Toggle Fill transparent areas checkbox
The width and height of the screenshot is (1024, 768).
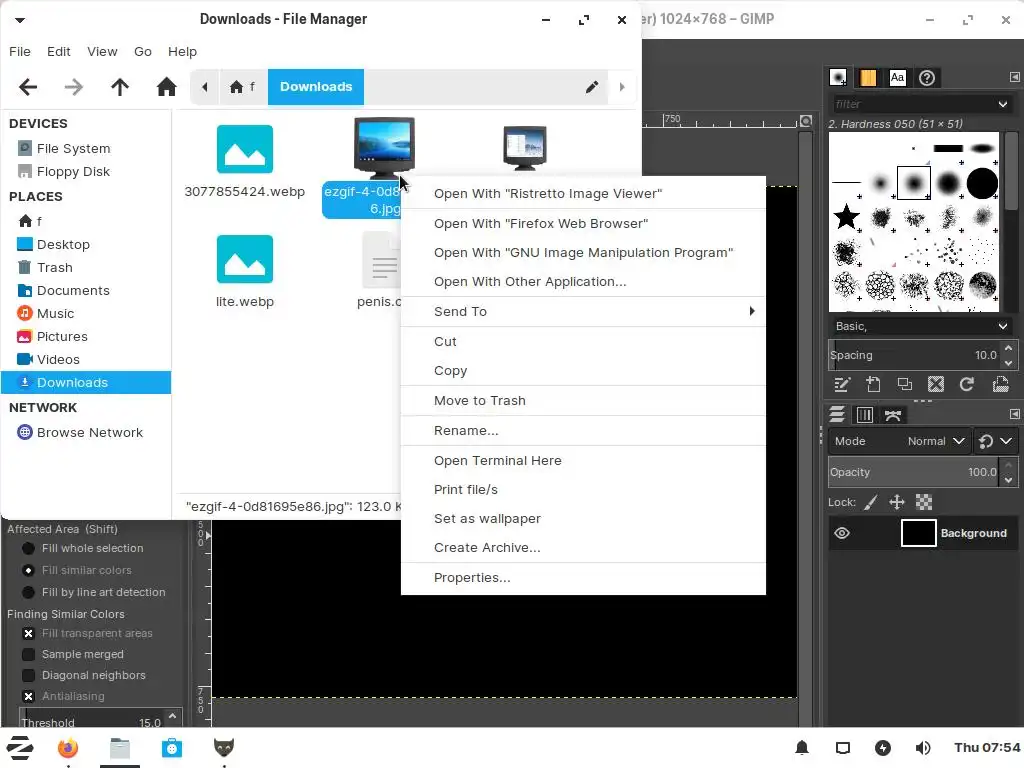[28, 633]
